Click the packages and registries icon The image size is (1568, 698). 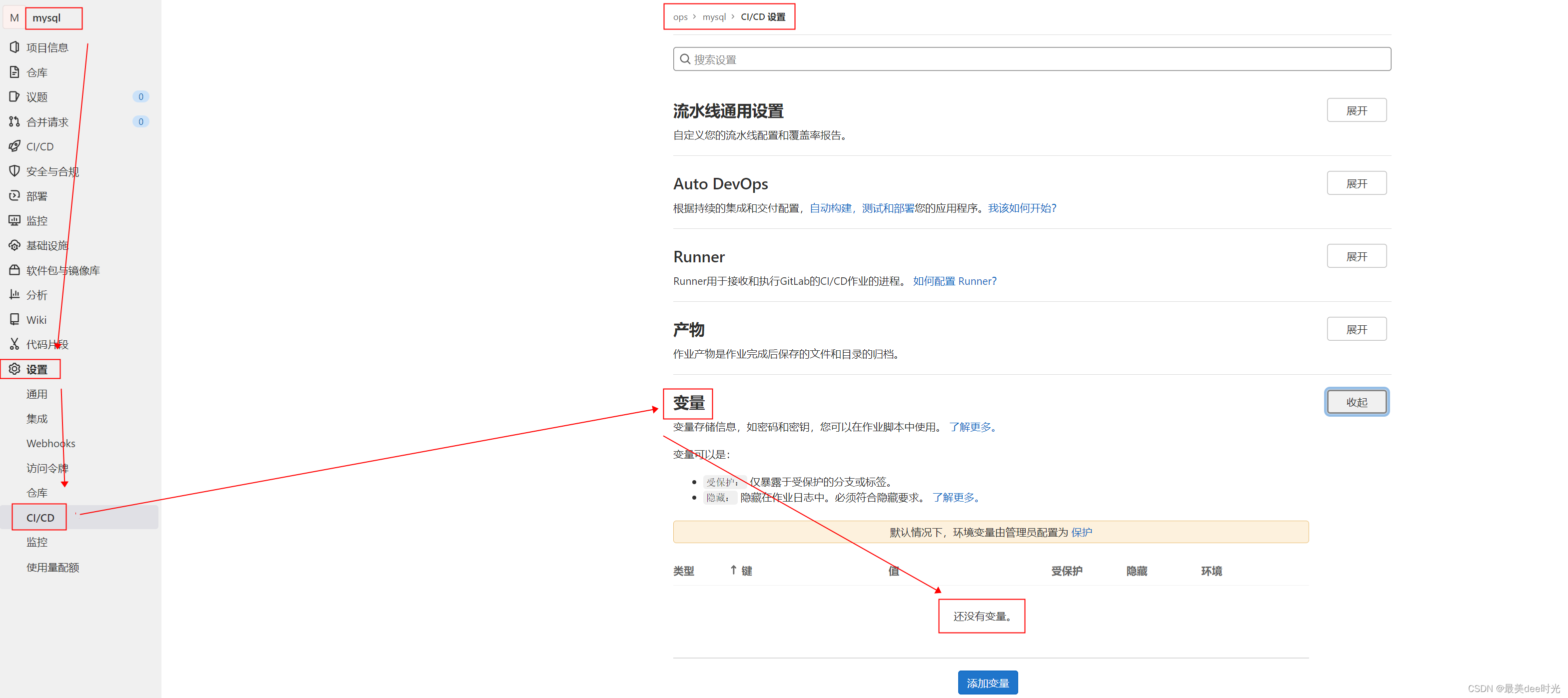tap(14, 270)
